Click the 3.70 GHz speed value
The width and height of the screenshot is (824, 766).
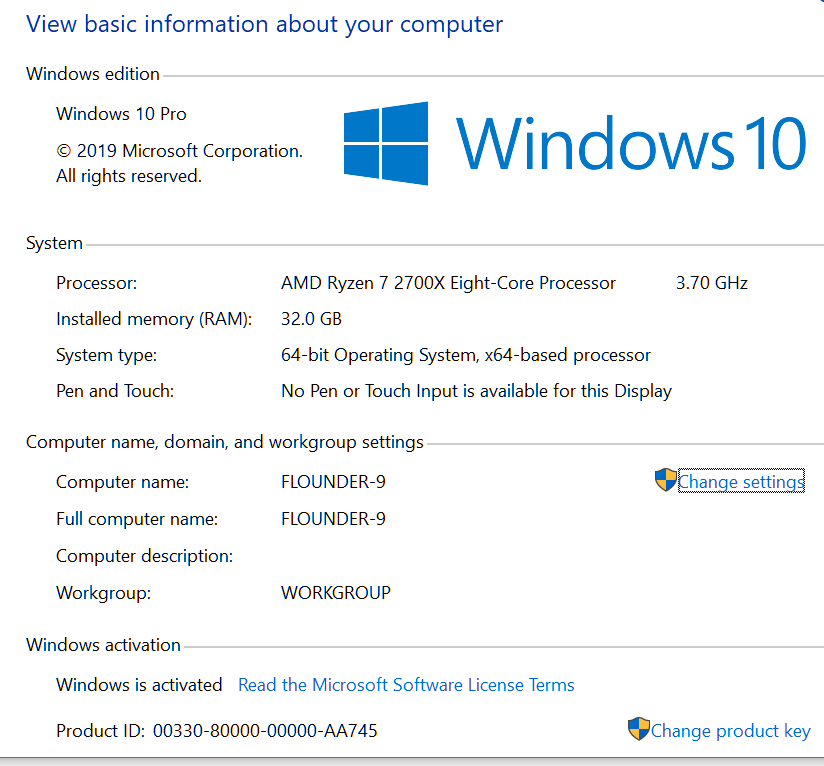(x=712, y=283)
